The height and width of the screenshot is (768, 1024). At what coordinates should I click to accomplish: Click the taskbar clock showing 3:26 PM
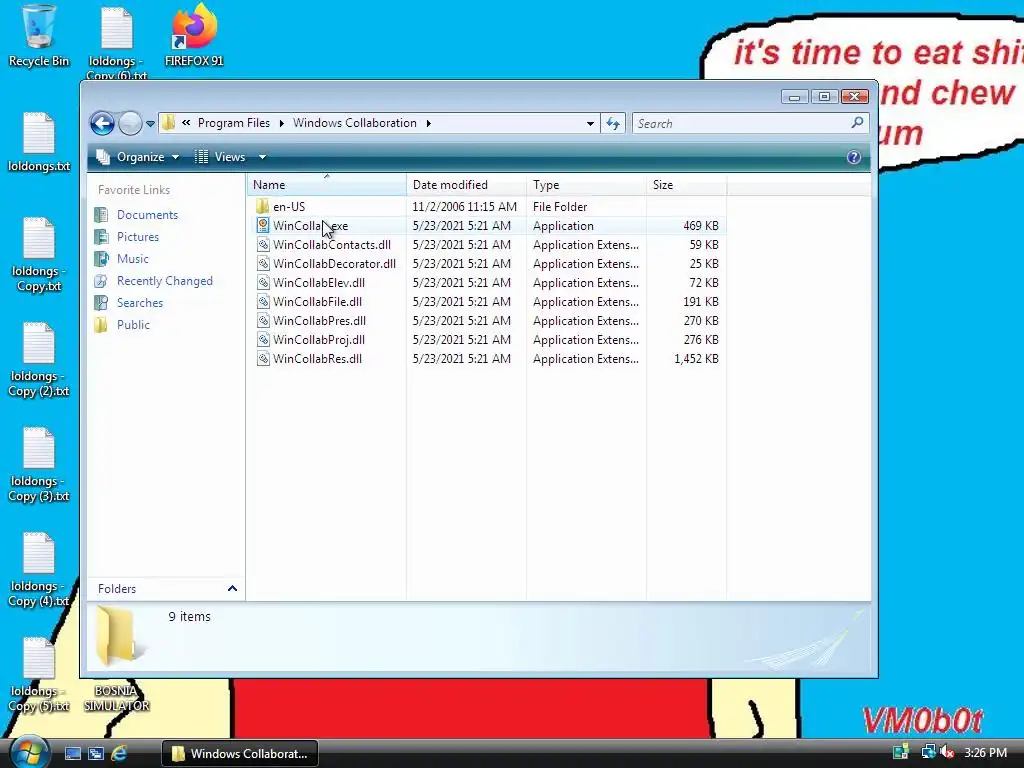pyautogui.click(x=985, y=753)
